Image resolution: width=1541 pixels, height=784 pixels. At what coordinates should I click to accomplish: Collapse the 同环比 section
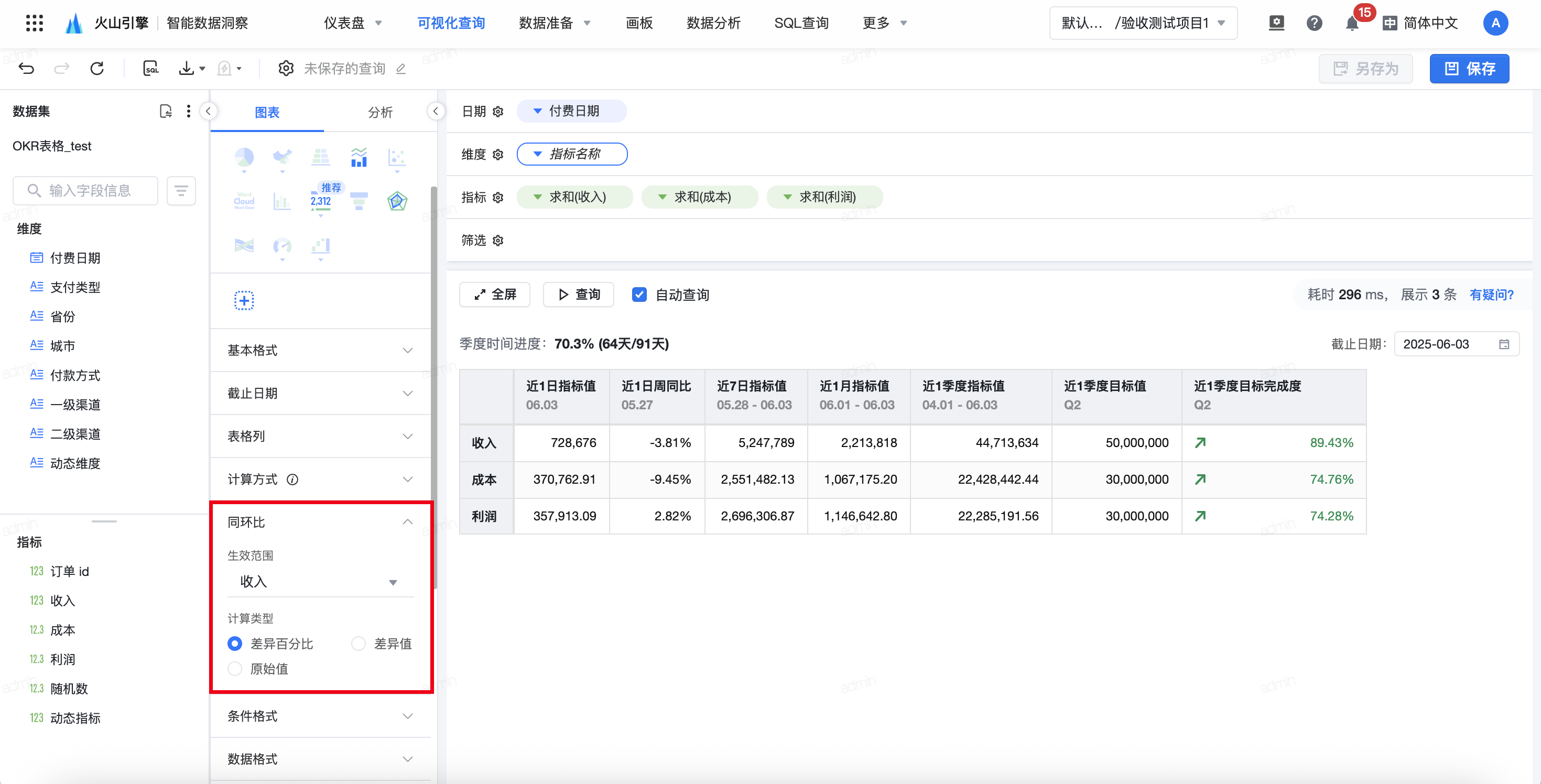point(320,522)
